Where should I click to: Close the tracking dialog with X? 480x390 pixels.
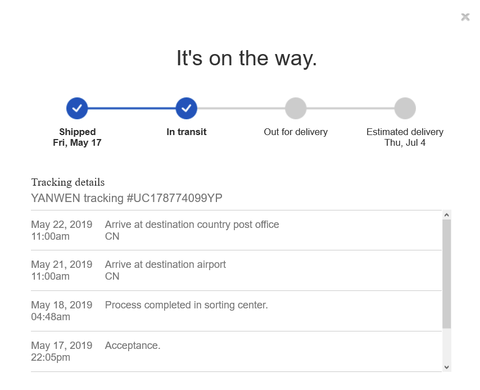[465, 17]
